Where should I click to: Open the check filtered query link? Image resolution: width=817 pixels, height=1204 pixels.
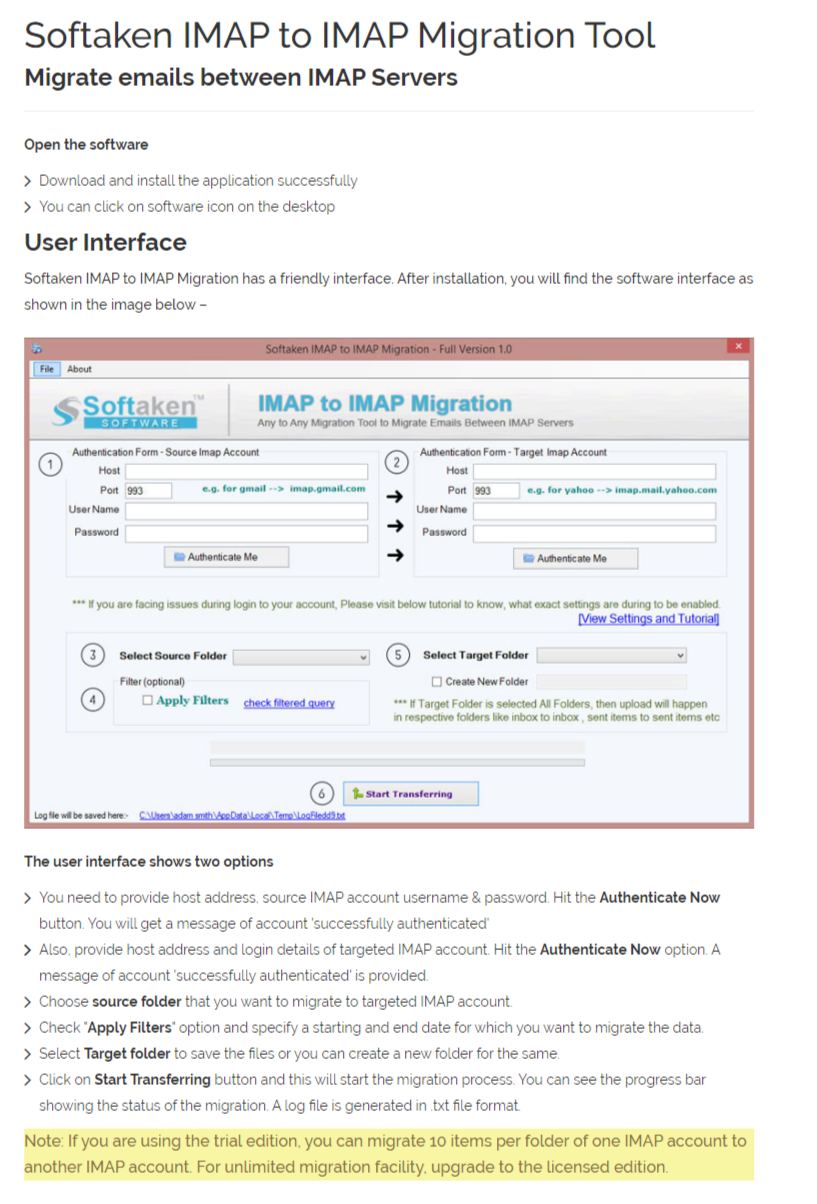click(289, 703)
